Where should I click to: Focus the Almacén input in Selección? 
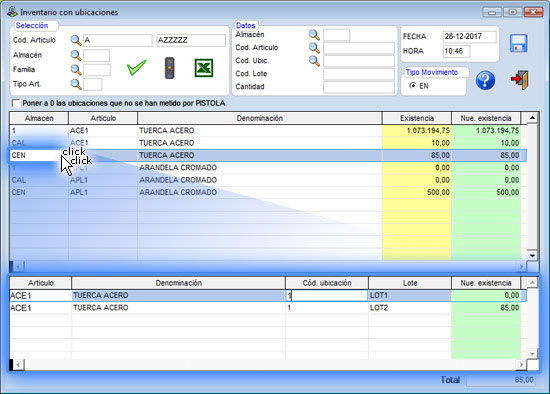coord(96,55)
